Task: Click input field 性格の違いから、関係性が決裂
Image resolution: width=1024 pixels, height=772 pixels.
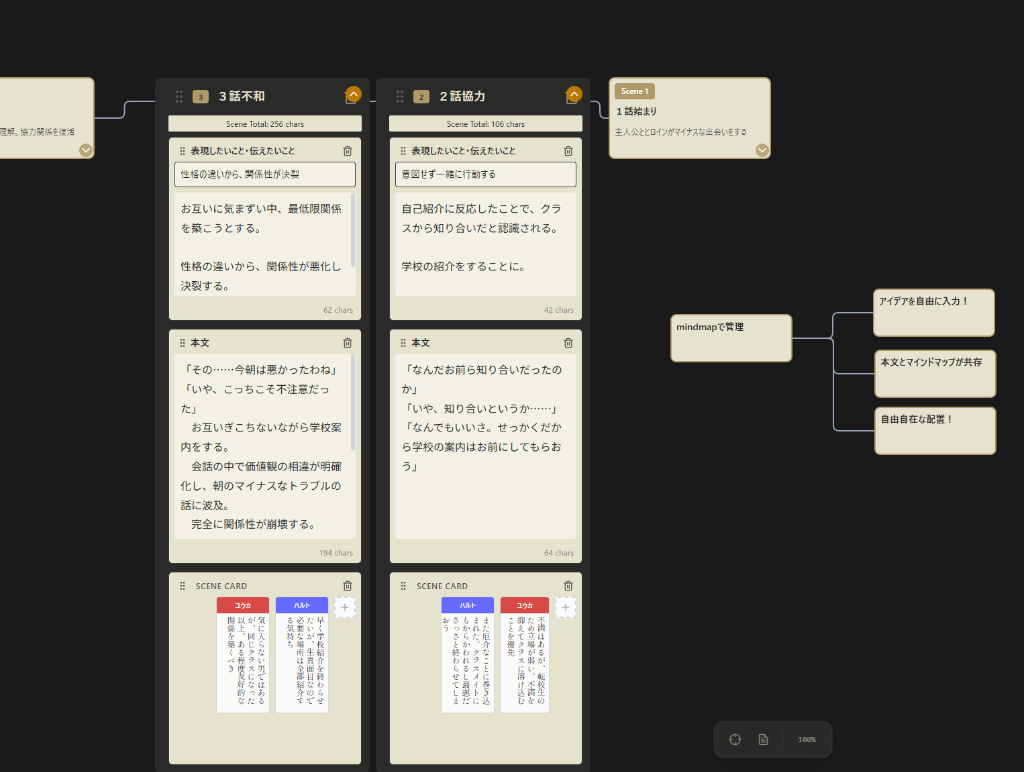Action: (265, 174)
